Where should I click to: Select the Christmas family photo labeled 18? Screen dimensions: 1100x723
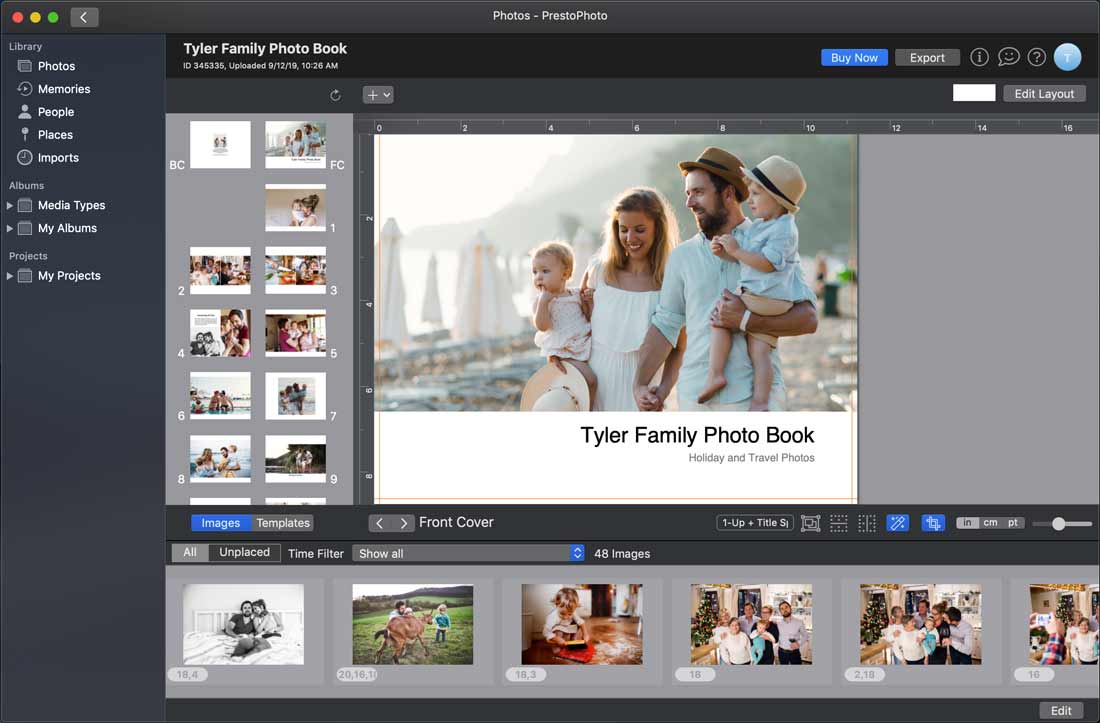pyautogui.click(x=751, y=624)
